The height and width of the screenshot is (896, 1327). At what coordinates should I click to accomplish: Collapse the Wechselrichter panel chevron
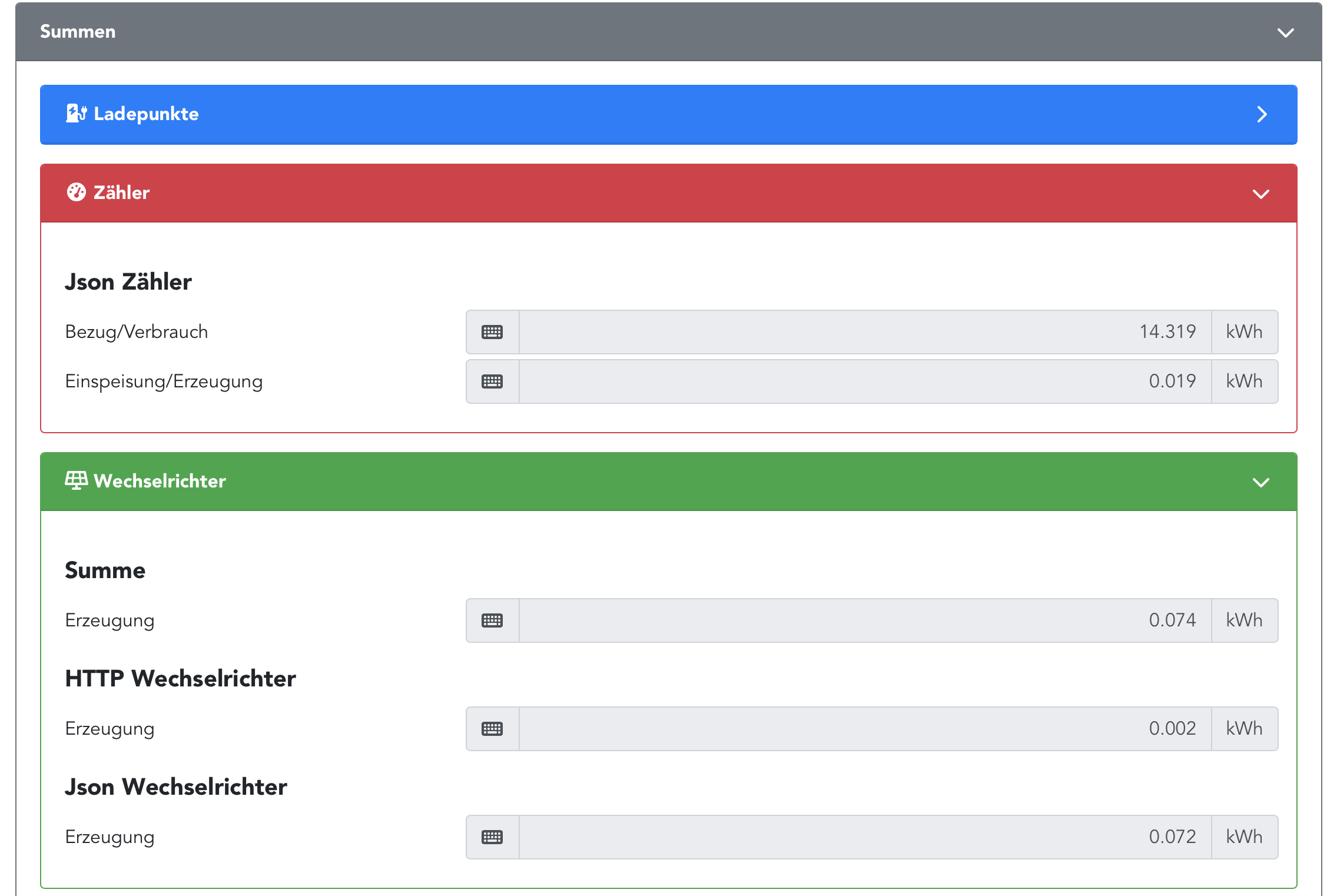(x=1260, y=482)
